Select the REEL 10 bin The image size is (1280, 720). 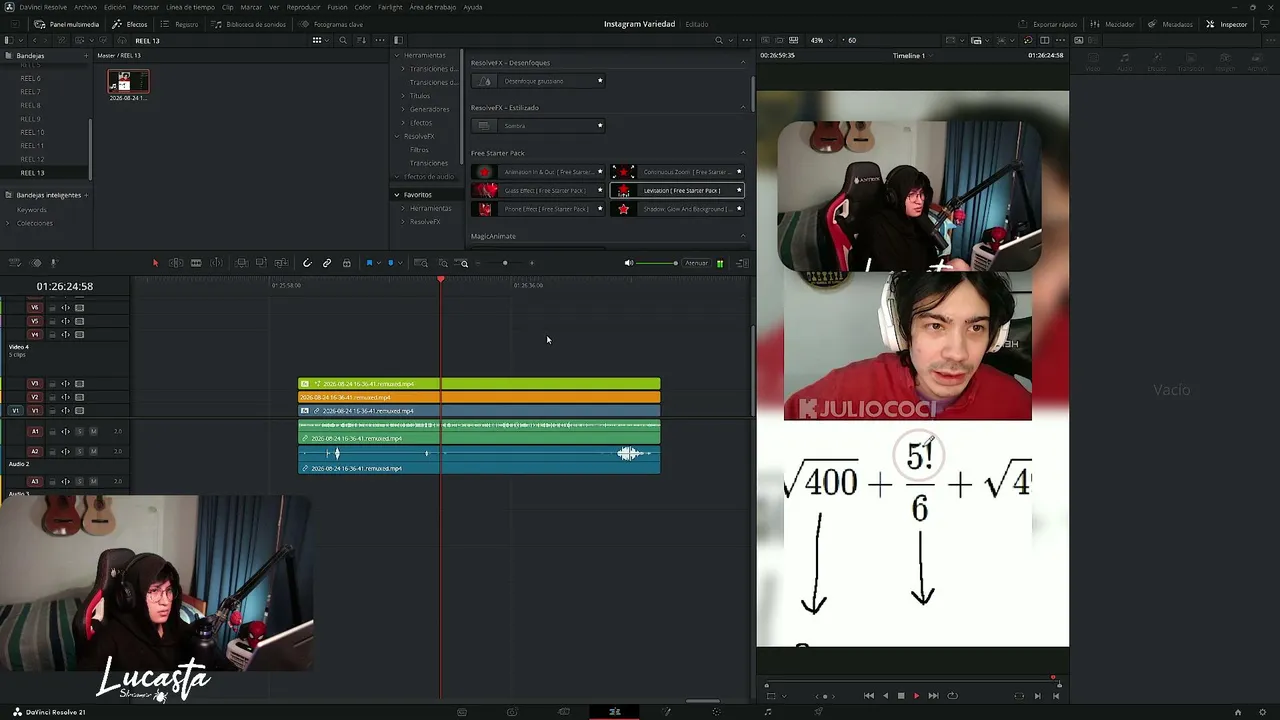(33, 132)
